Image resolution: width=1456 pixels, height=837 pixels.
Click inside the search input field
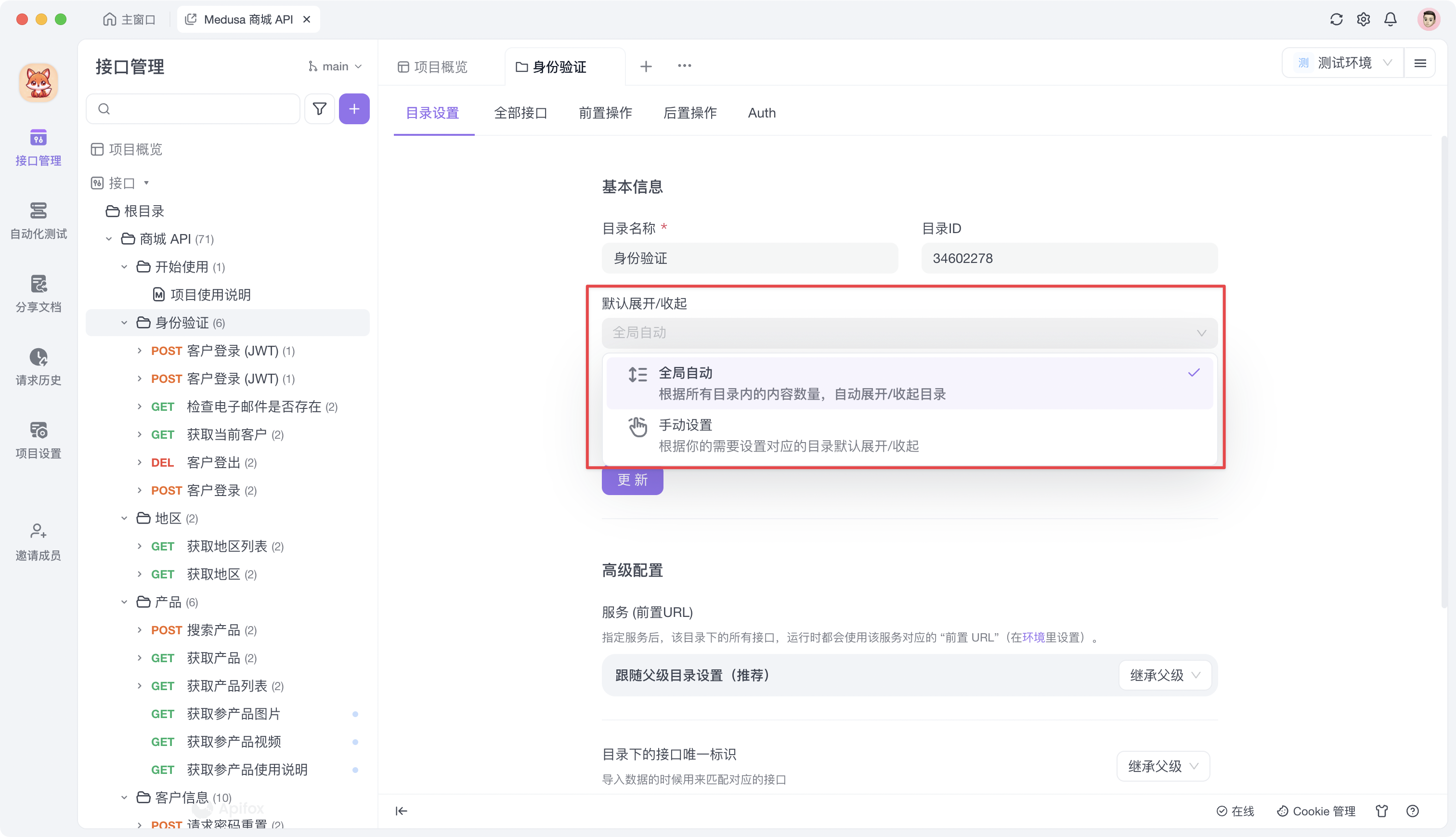point(193,108)
